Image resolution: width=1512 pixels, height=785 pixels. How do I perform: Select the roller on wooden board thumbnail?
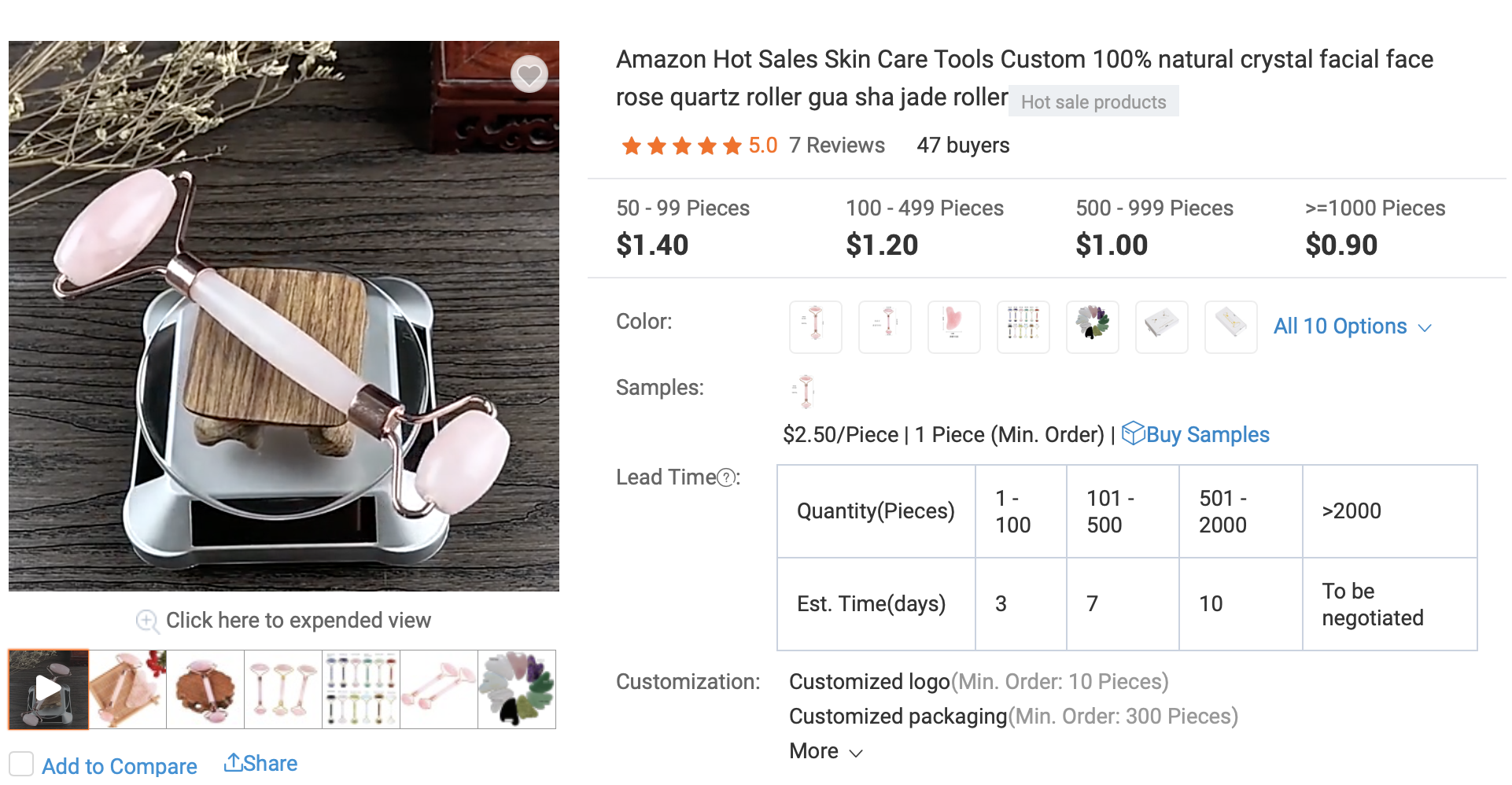(127, 689)
